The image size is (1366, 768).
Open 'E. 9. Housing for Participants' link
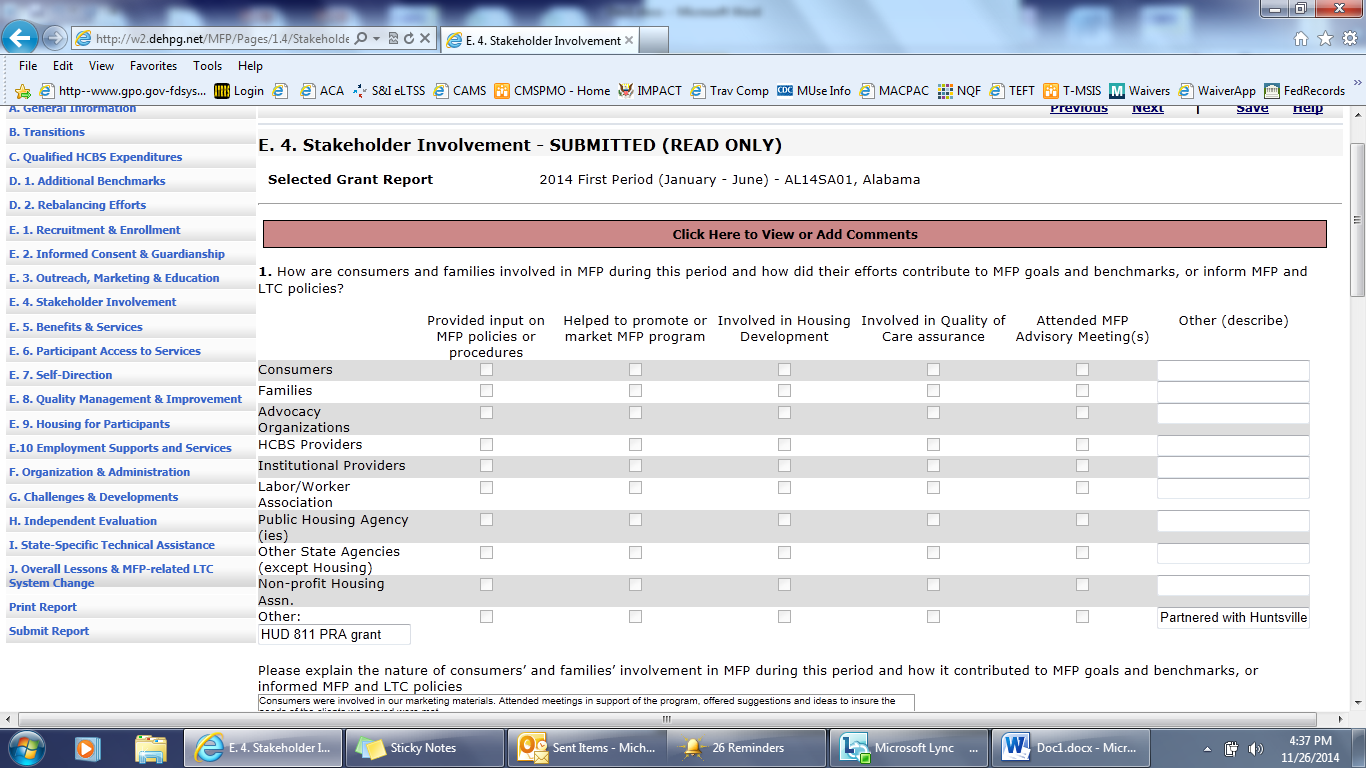click(x=89, y=424)
